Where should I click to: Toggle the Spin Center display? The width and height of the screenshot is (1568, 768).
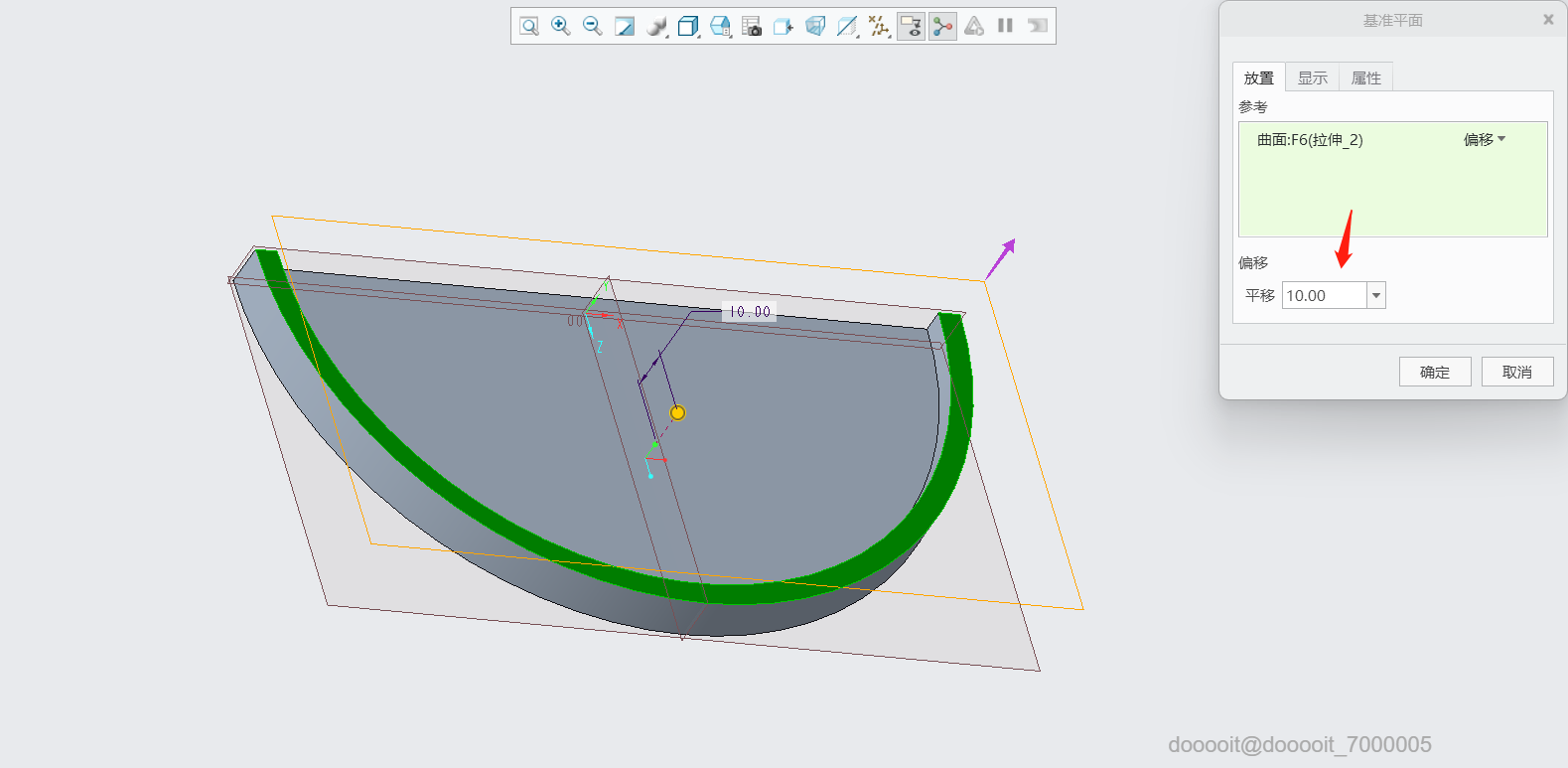coord(942,26)
